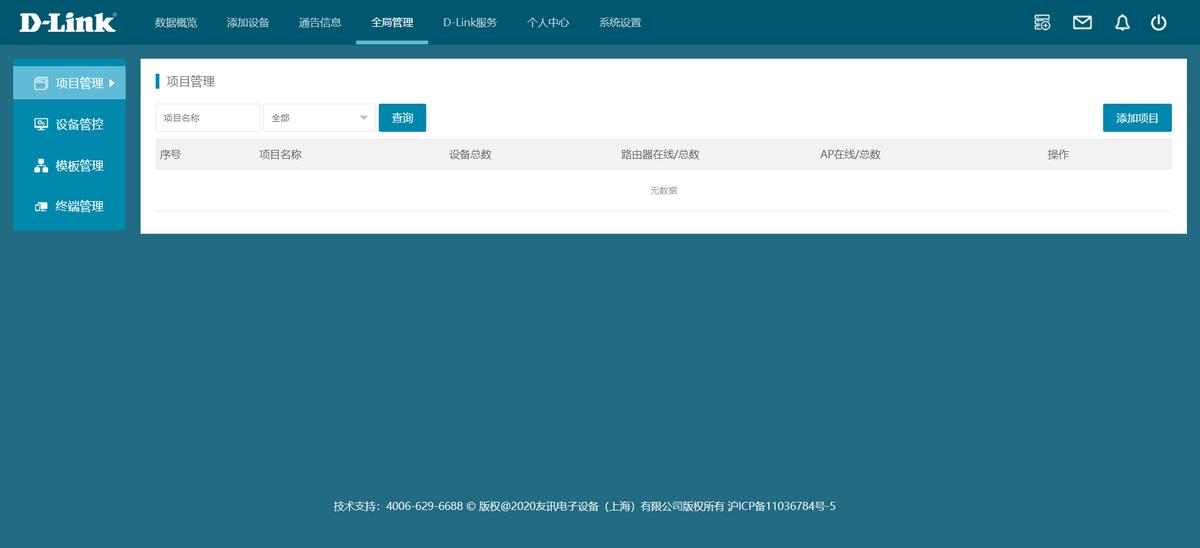Open the 添加设备 menu

pyautogui.click(x=248, y=22)
